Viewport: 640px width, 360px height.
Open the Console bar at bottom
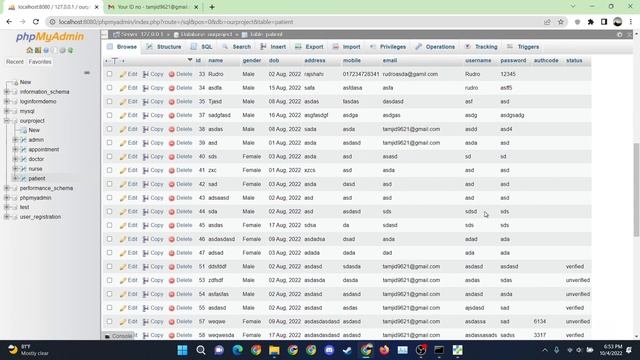pyautogui.click(x=118, y=336)
